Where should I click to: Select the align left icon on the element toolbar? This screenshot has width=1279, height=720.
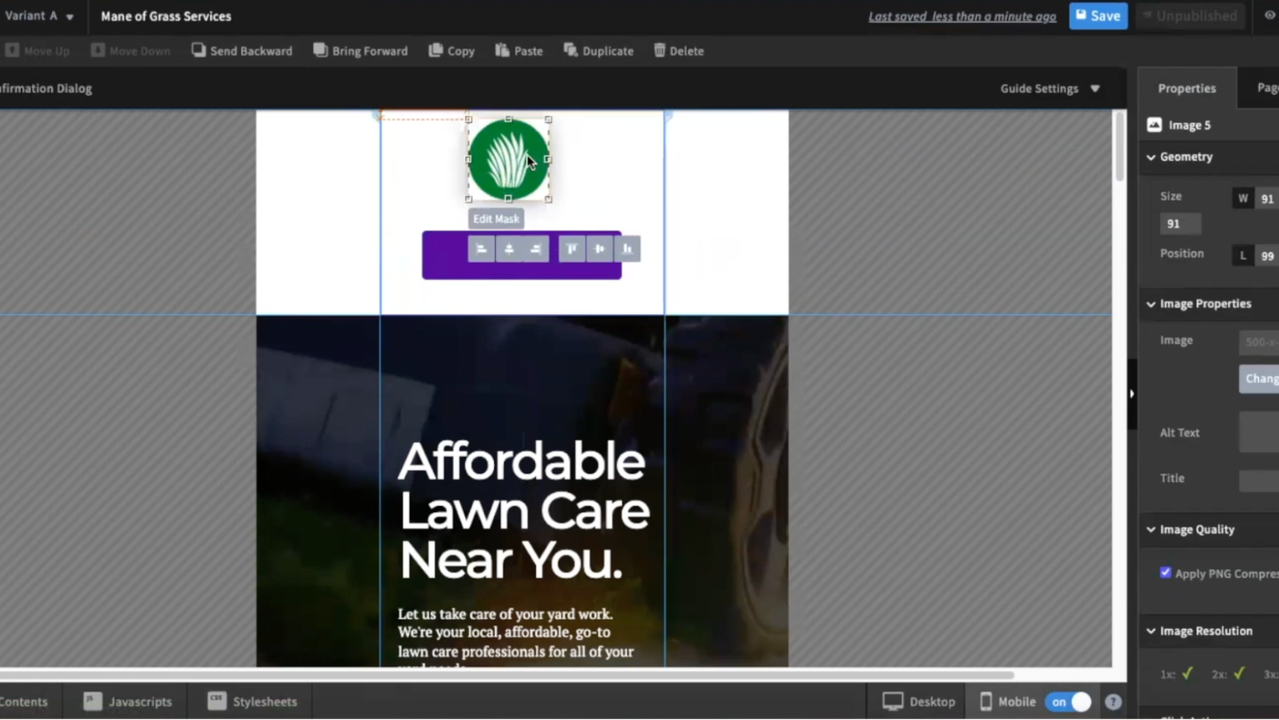coord(481,249)
